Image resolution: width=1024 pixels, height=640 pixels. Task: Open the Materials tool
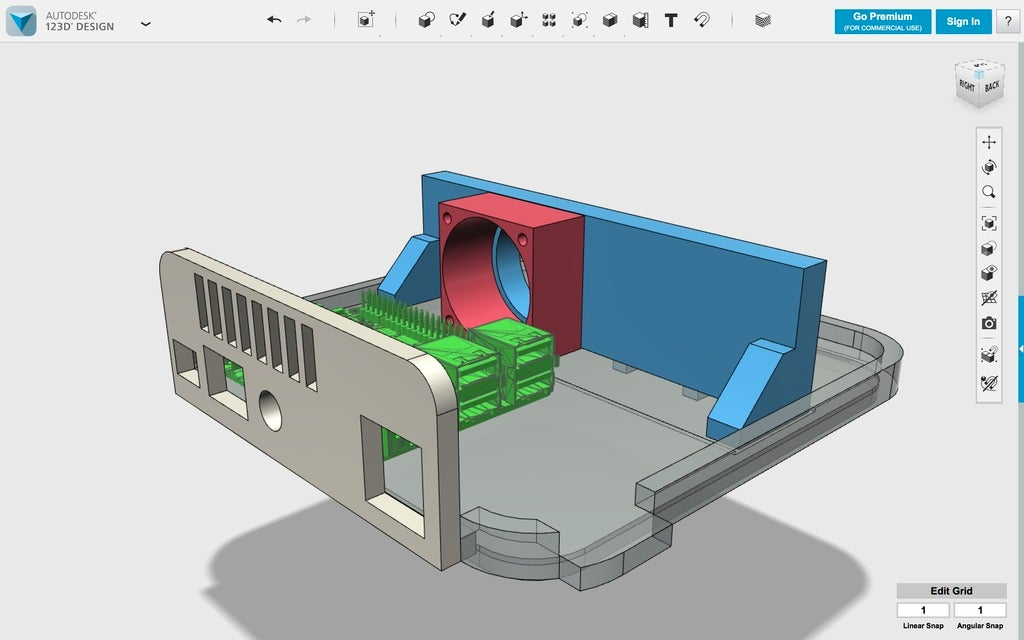click(x=763, y=20)
